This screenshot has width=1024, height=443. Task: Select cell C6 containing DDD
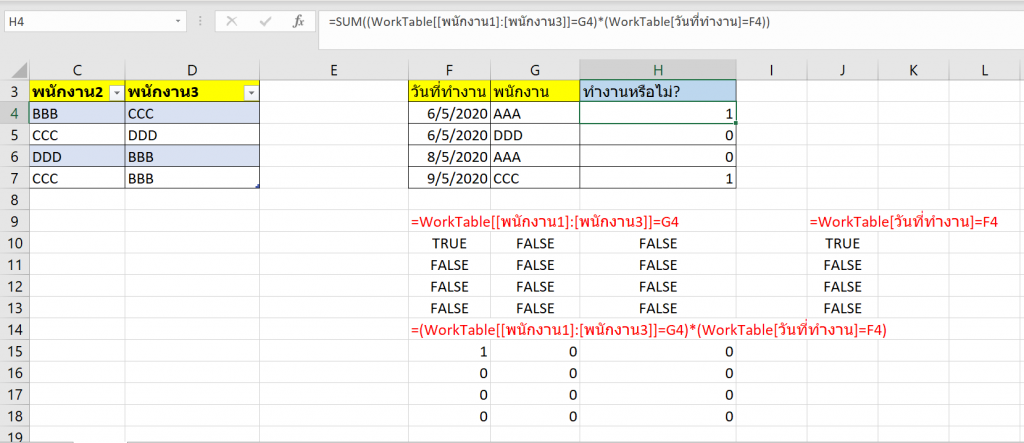click(77, 156)
